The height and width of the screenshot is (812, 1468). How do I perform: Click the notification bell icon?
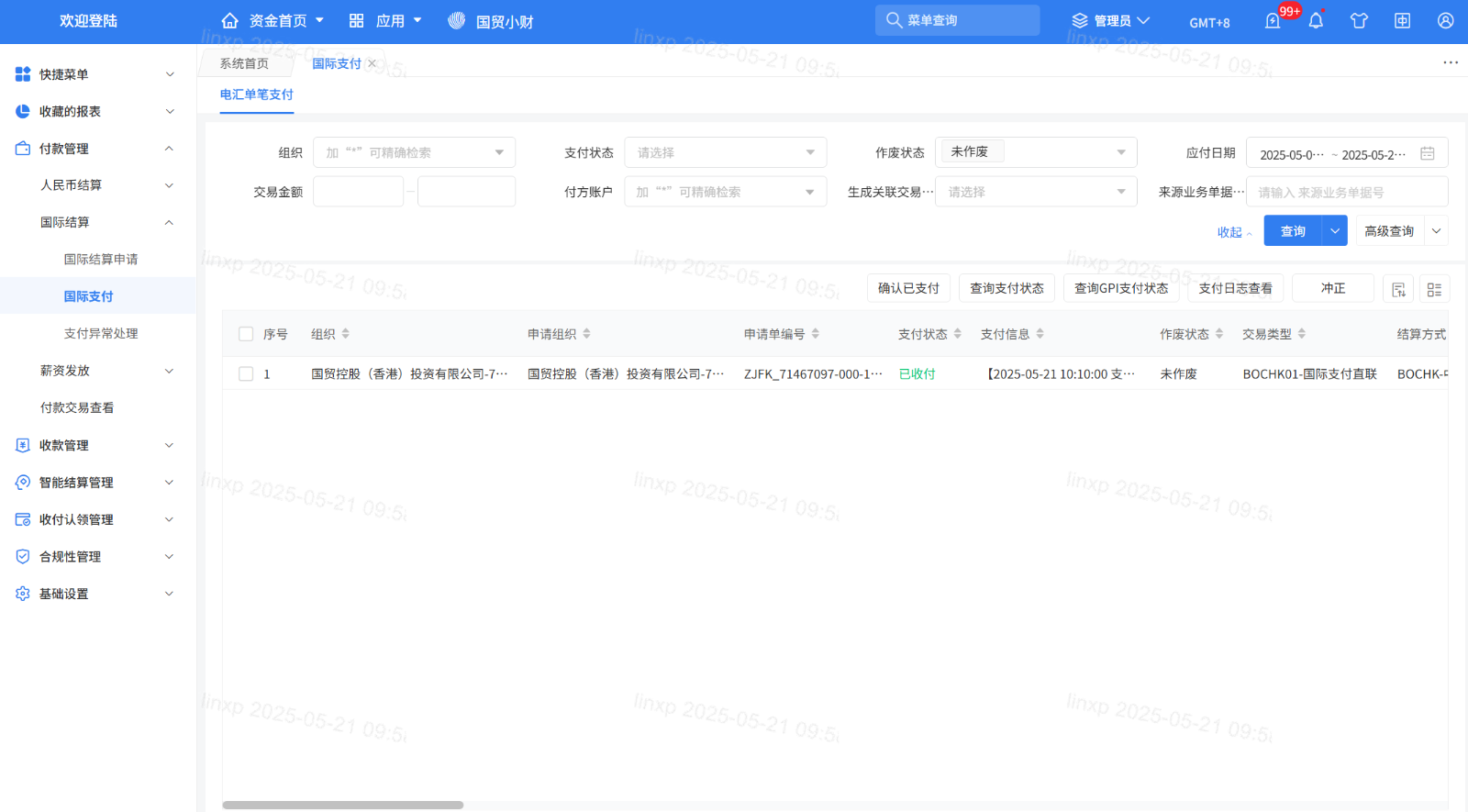point(1316,21)
